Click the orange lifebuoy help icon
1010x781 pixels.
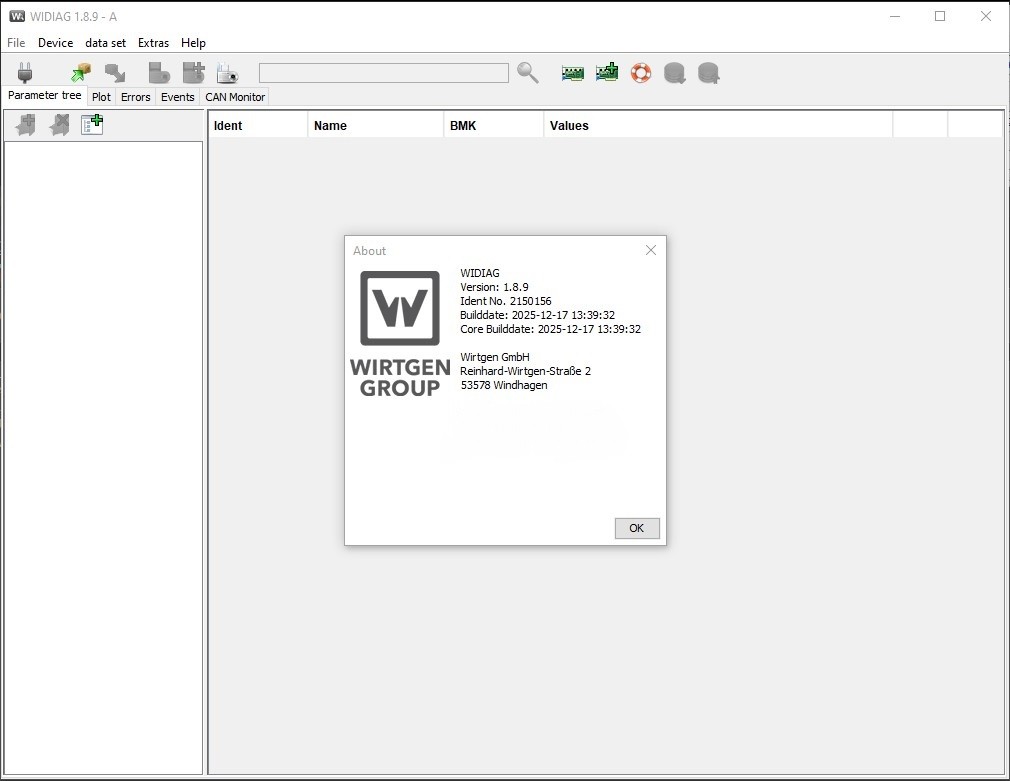point(641,73)
